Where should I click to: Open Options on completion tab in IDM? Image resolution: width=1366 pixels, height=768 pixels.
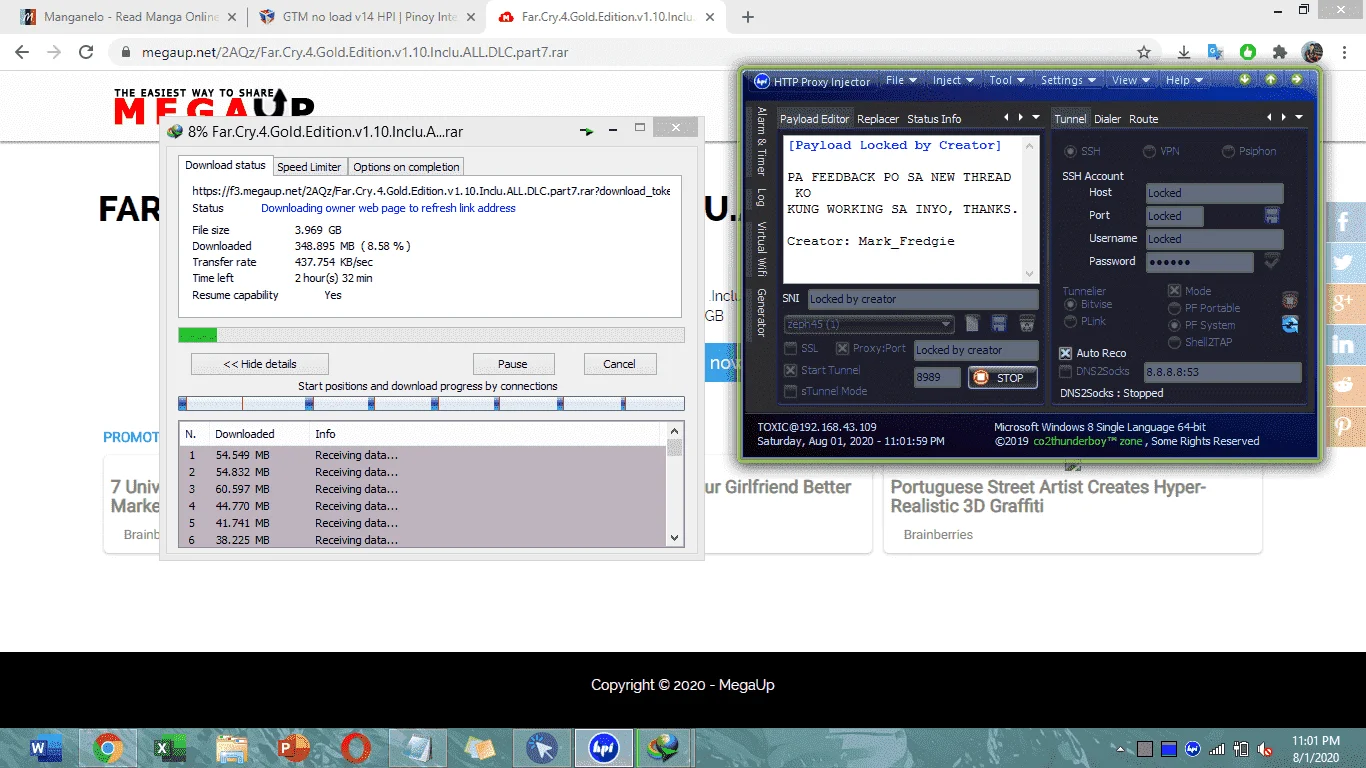406,167
